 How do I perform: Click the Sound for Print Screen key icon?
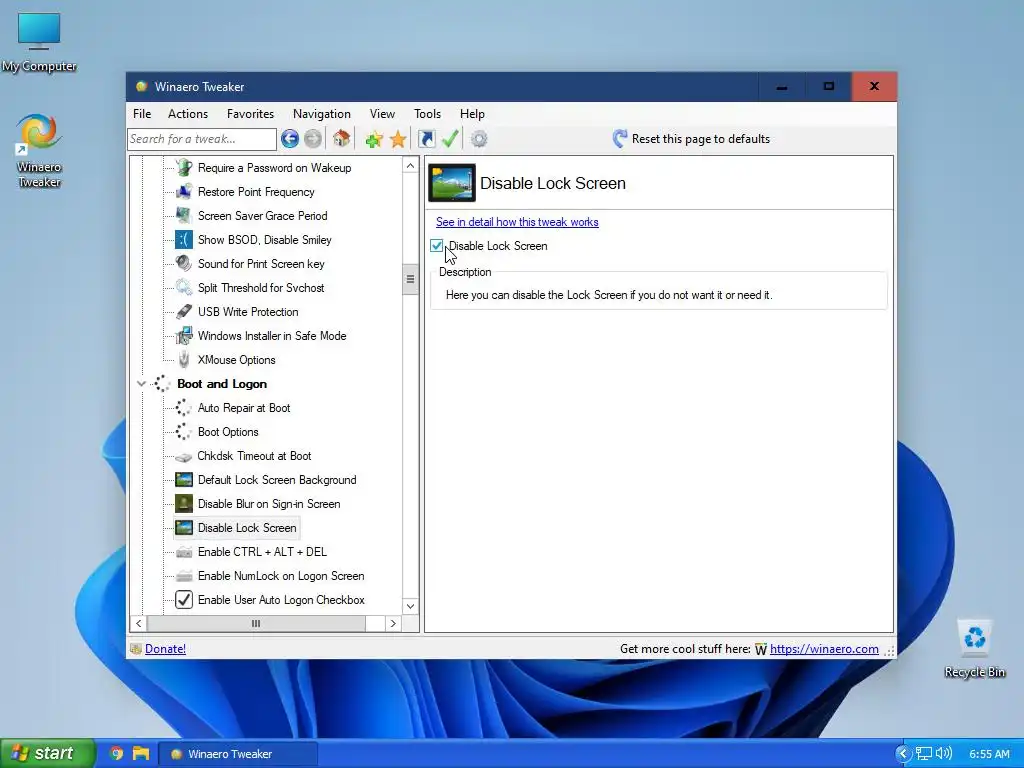click(x=184, y=264)
